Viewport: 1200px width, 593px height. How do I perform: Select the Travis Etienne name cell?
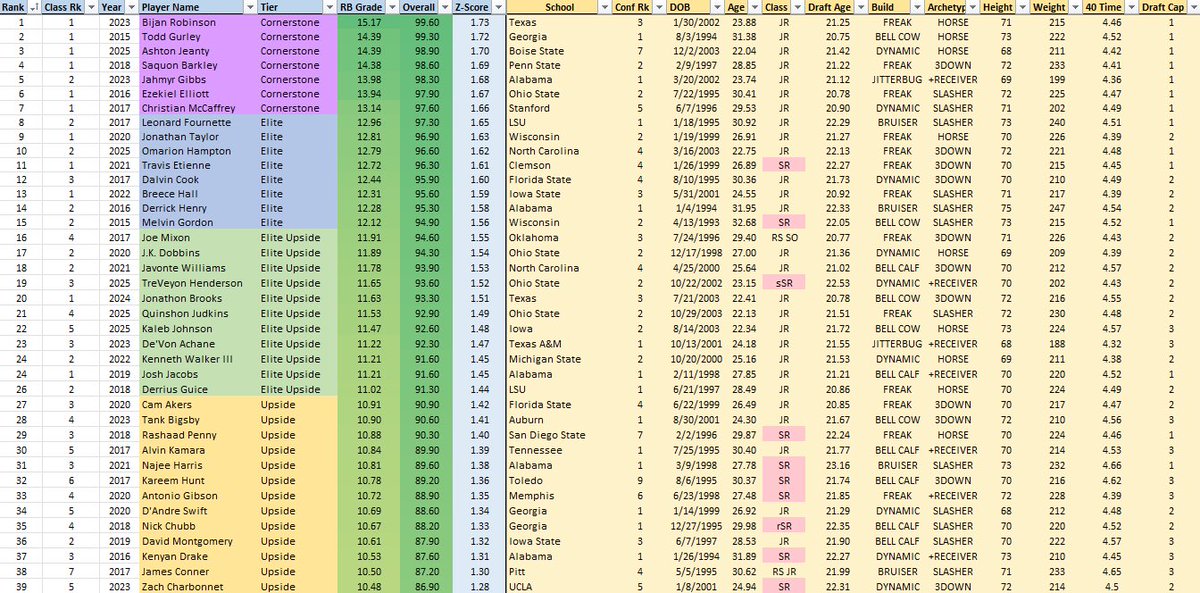(x=198, y=165)
